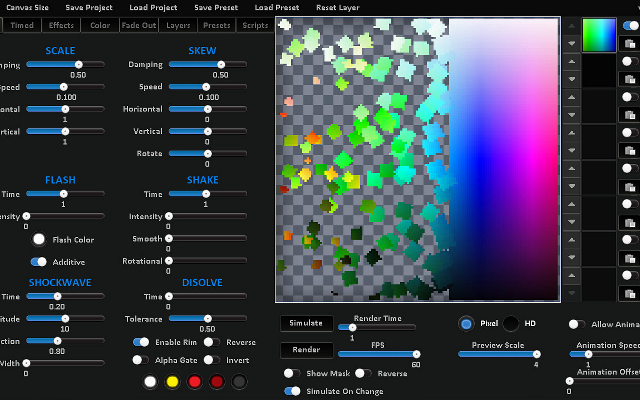Turn off Simulate On Change
The image size is (640, 400).
click(292, 391)
